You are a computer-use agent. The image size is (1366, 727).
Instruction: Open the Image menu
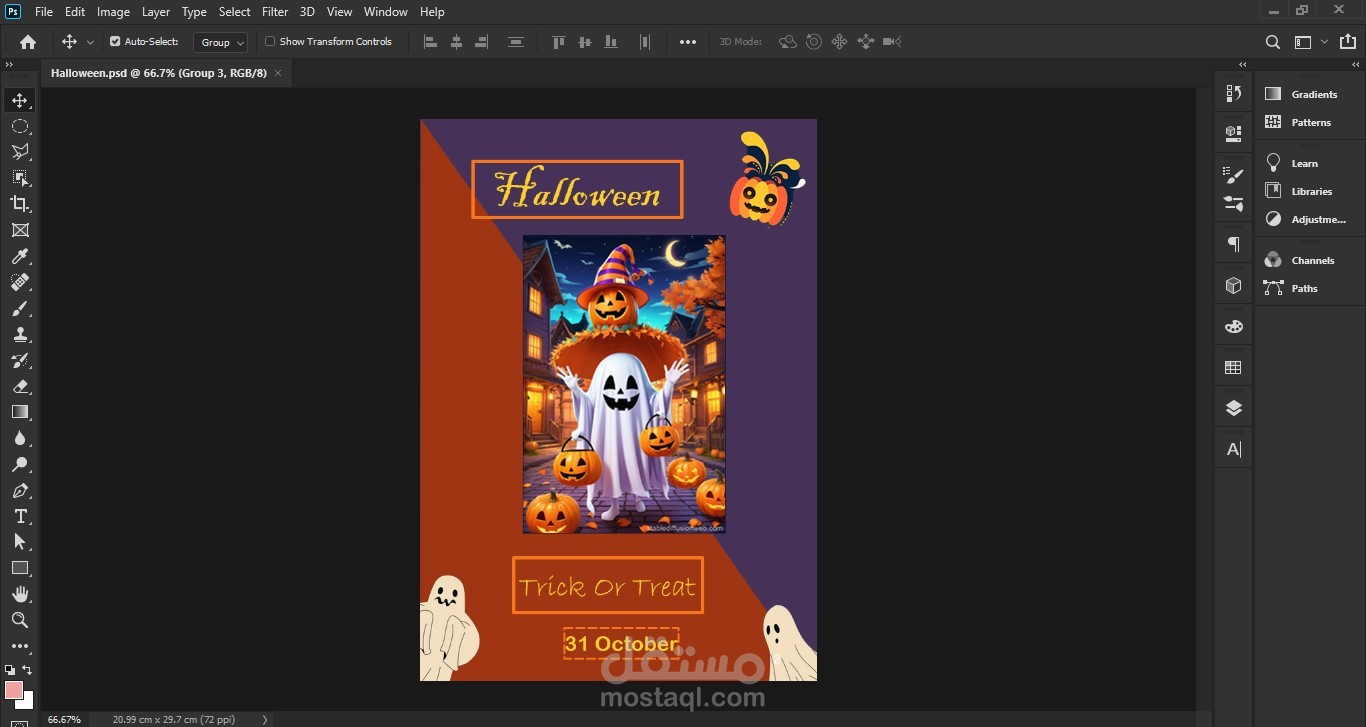point(113,12)
